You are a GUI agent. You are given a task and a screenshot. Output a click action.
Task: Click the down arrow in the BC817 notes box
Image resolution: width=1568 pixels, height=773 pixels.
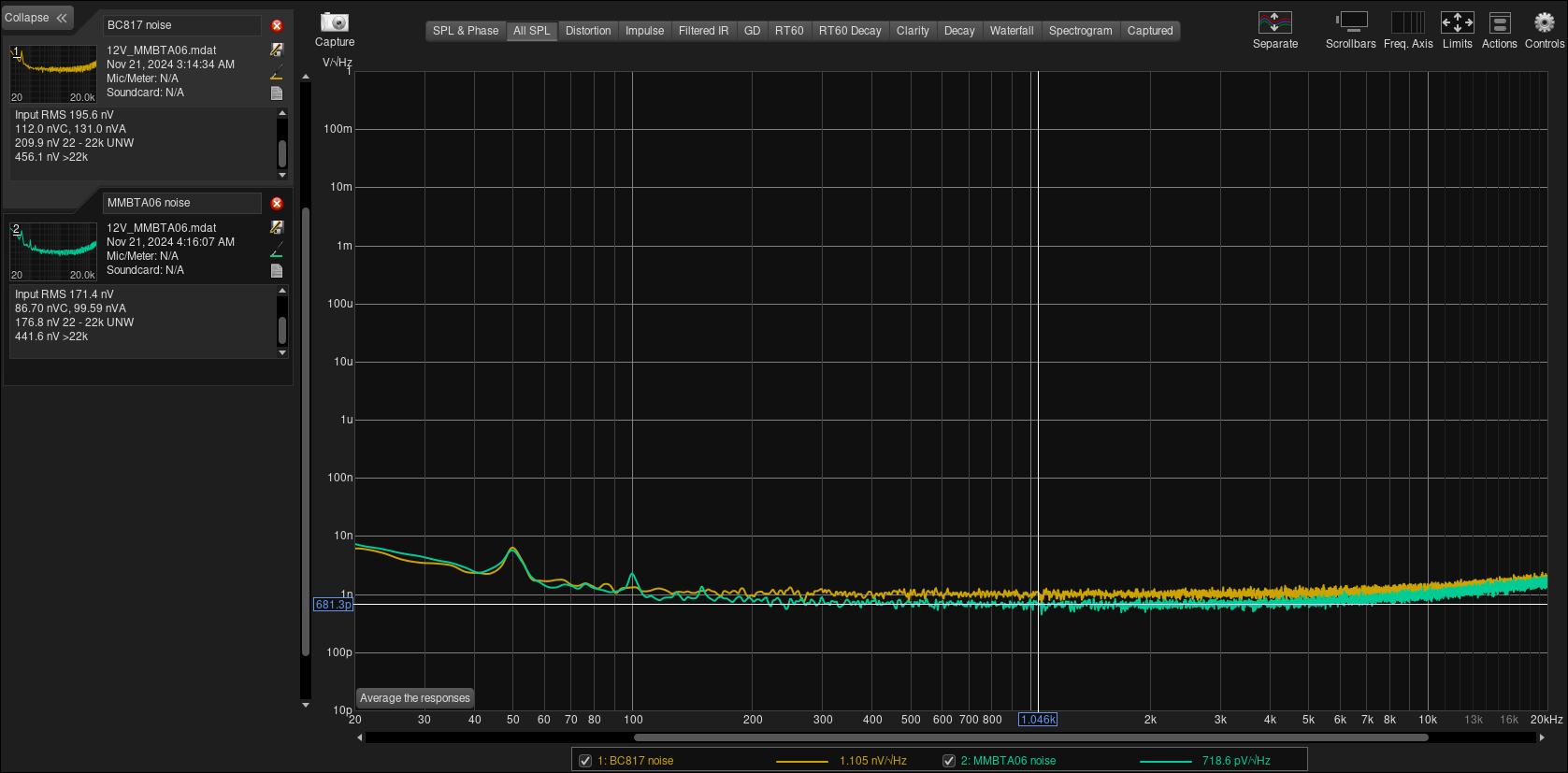pyautogui.click(x=282, y=175)
